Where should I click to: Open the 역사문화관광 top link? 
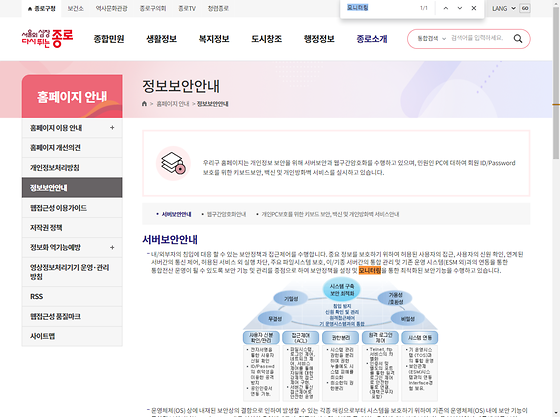point(111,9)
